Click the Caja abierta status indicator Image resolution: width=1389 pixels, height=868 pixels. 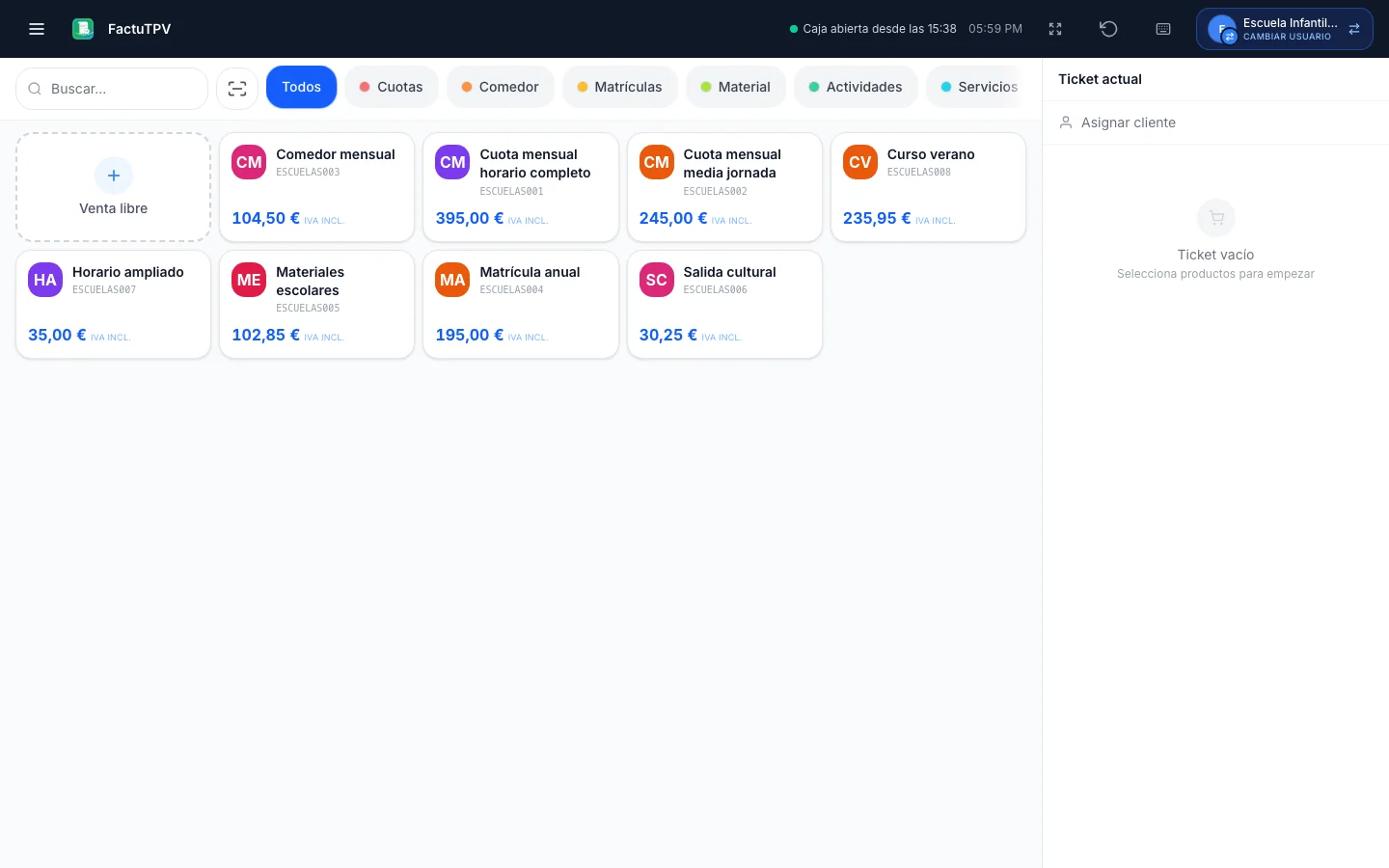pos(873,29)
